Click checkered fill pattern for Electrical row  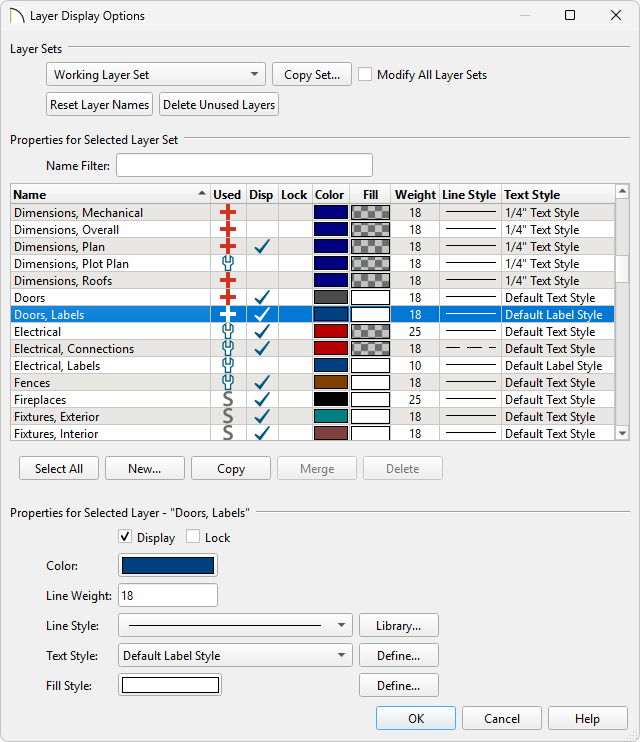(371, 332)
